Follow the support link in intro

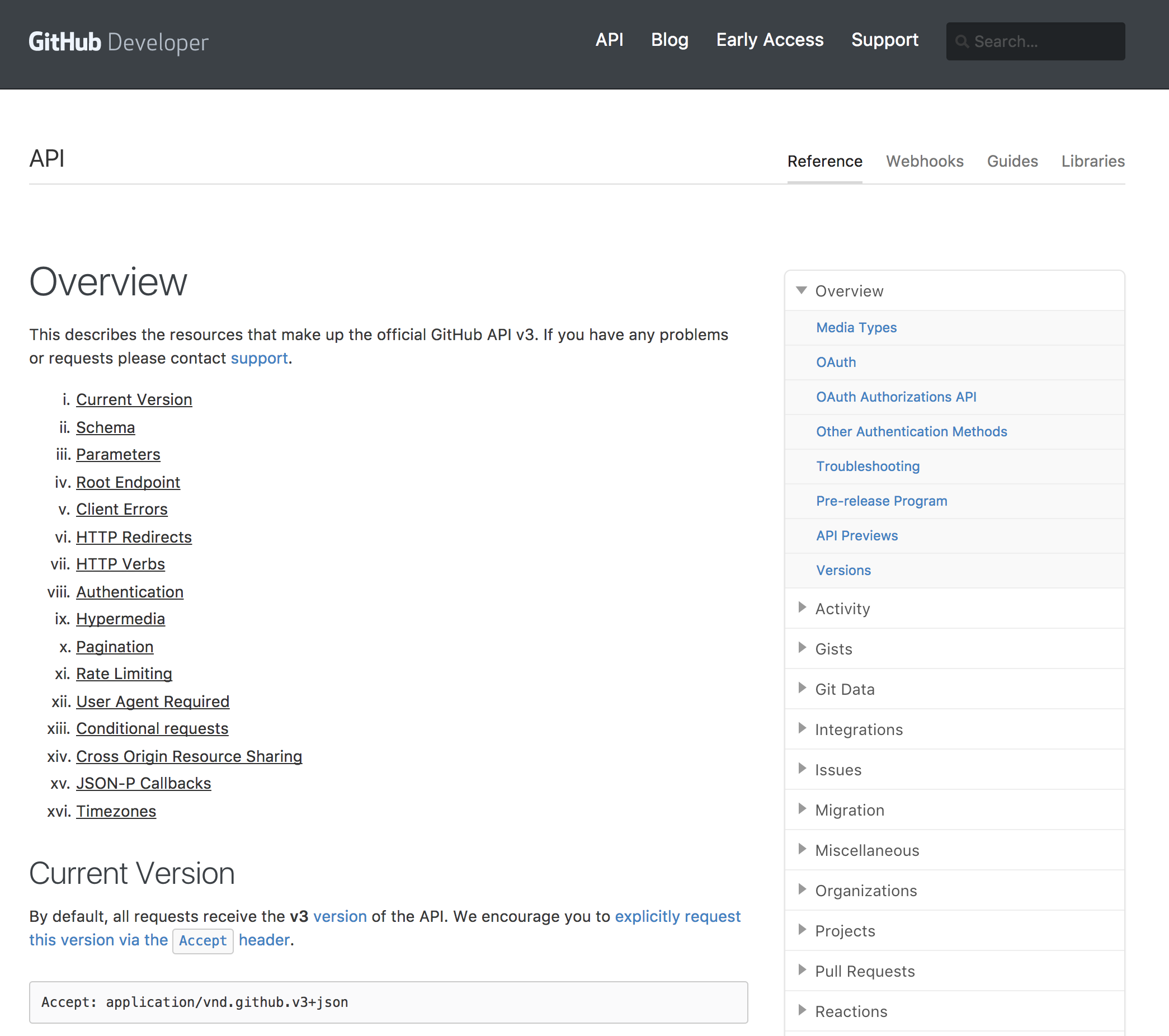tap(259, 358)
